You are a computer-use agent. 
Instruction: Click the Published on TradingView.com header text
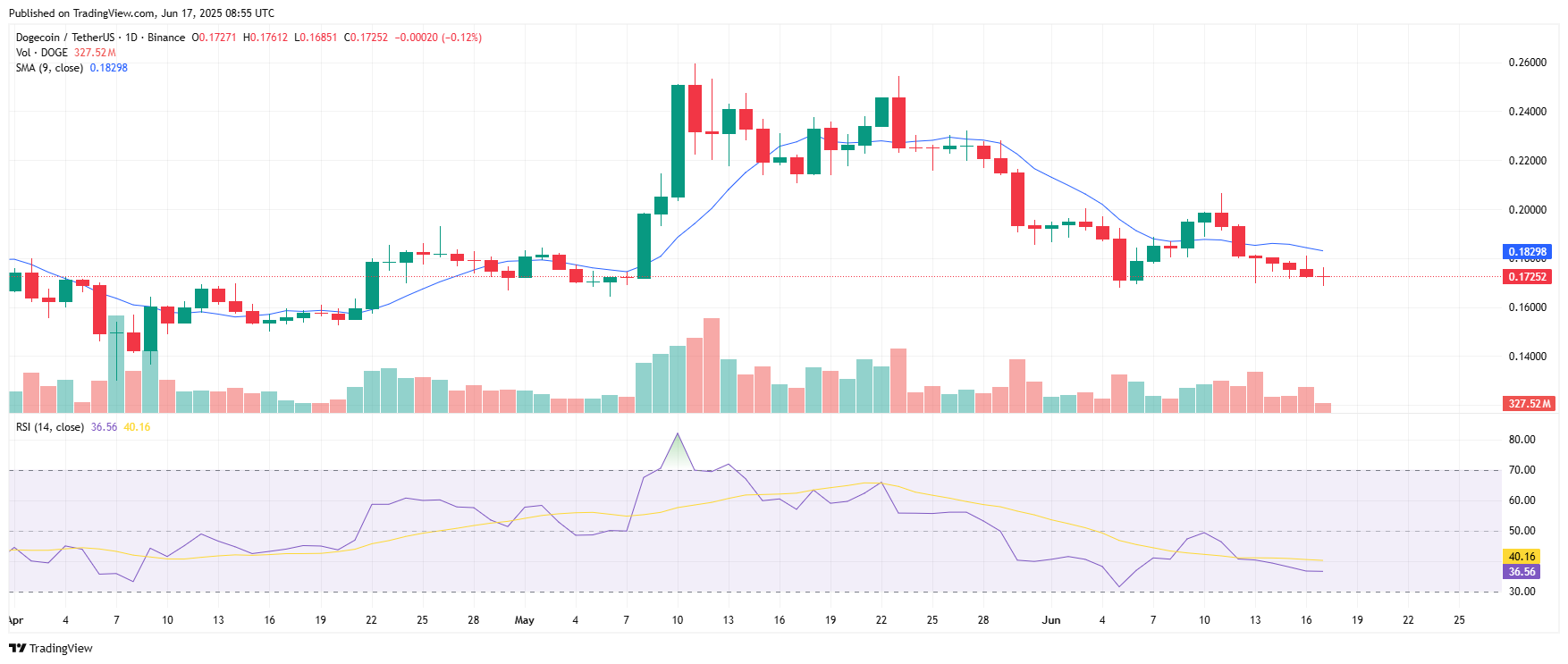coord(141,13)
